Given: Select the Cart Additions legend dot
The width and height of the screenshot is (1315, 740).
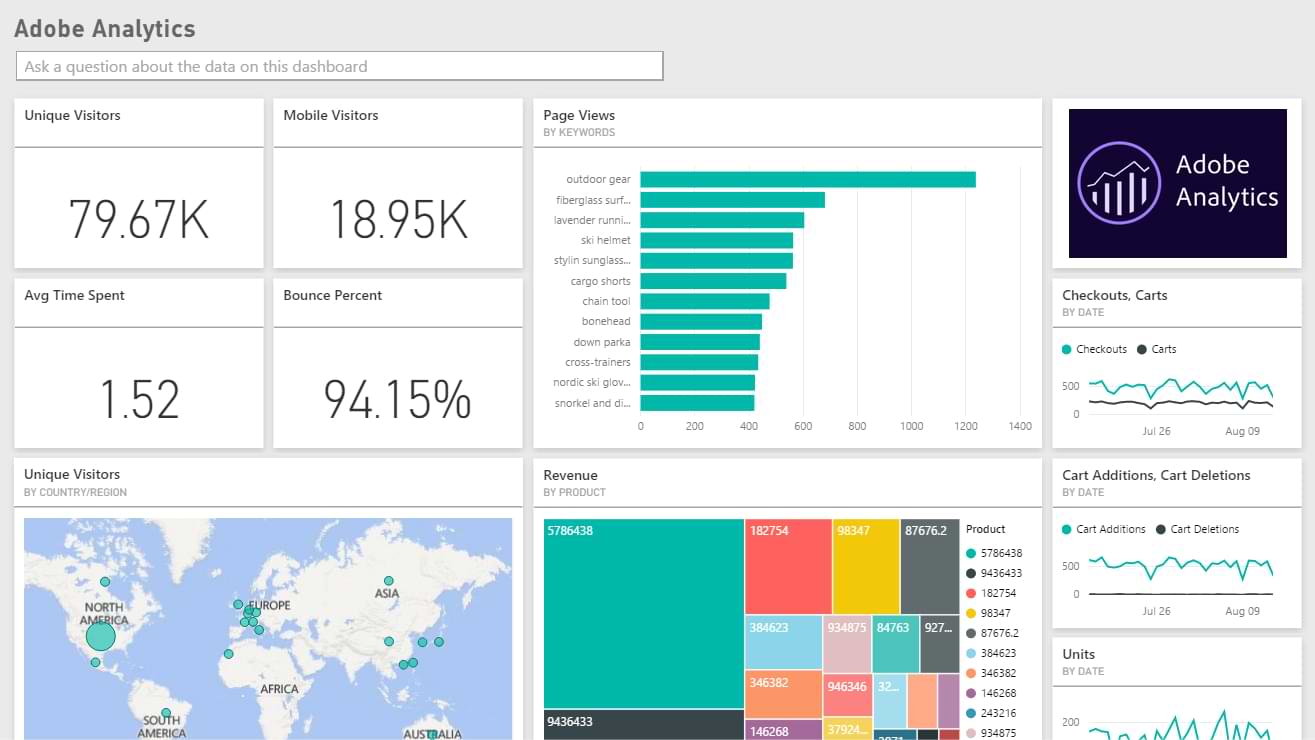Looking at the screenshot, I should click(x=1067, y=530).
